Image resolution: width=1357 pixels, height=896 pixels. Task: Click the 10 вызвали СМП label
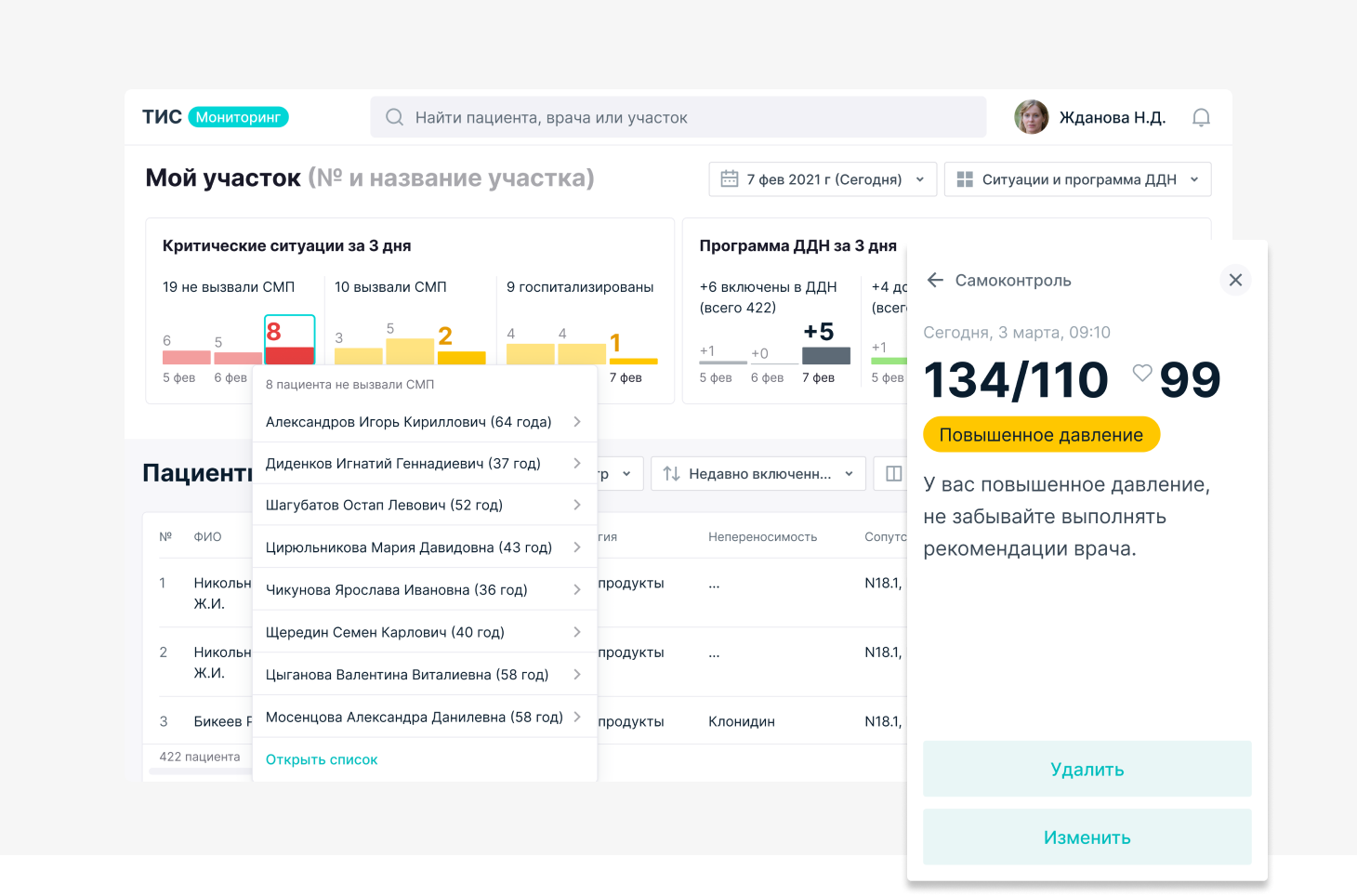390,287
